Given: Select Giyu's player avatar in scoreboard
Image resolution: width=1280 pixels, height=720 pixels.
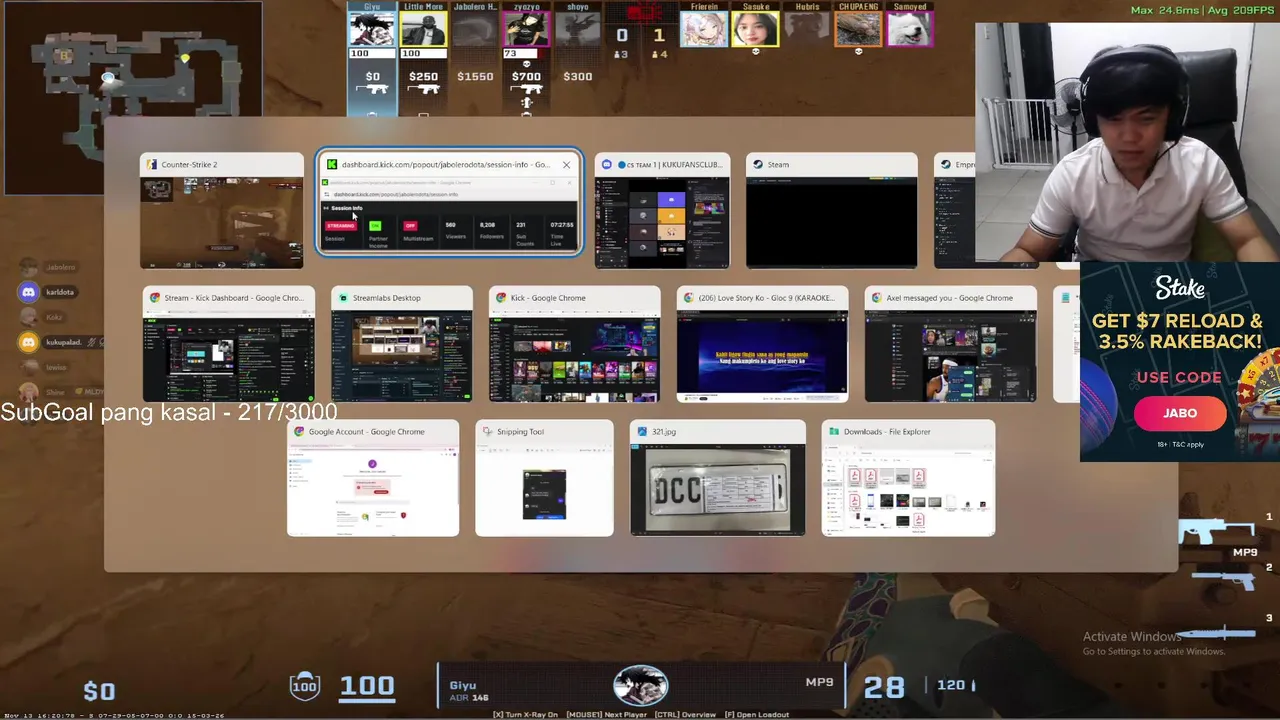Looking at the screenshot, I should 372,29.
